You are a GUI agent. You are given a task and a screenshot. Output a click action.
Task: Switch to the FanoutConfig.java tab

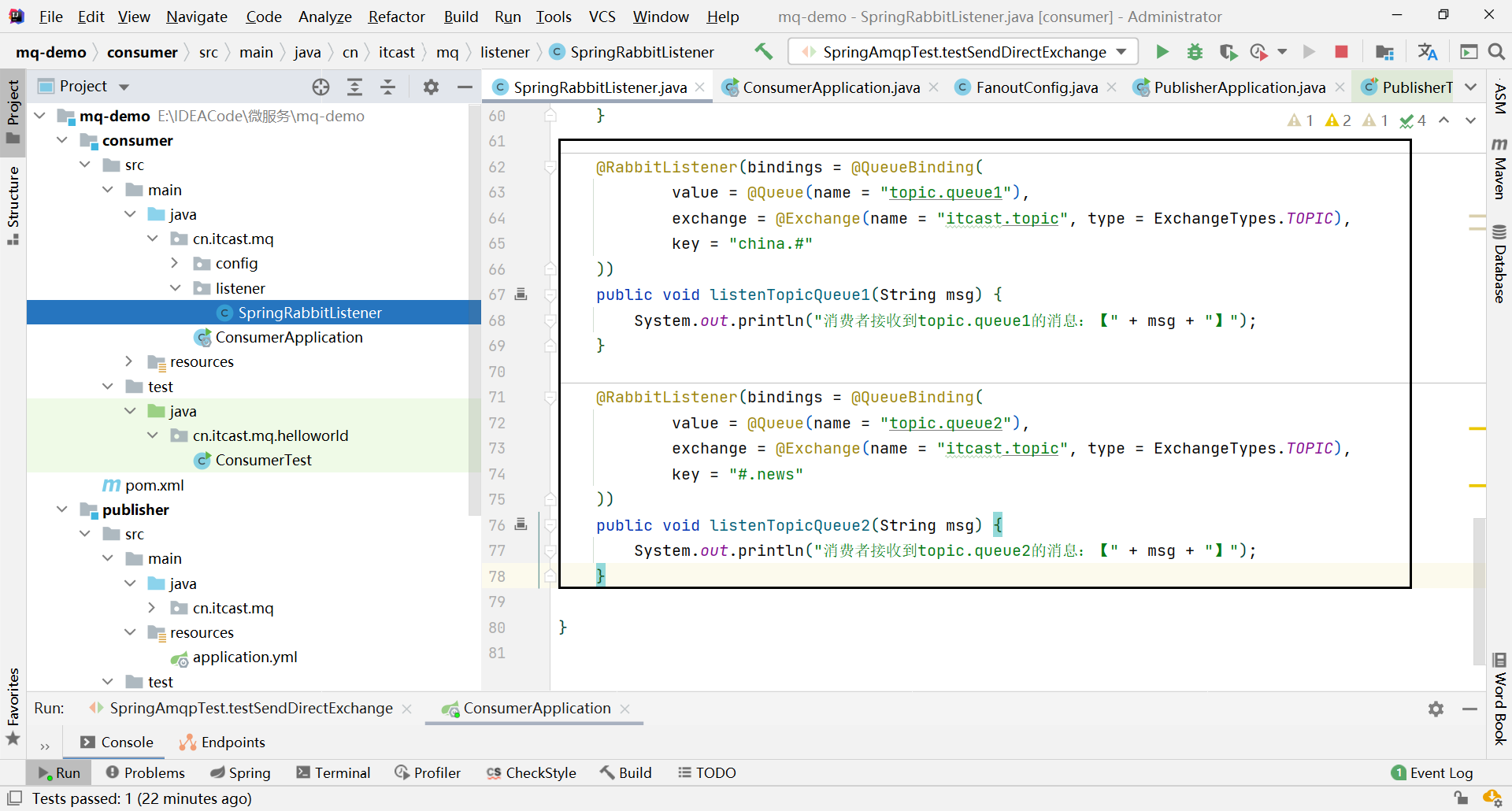[x=1036, y=87]
